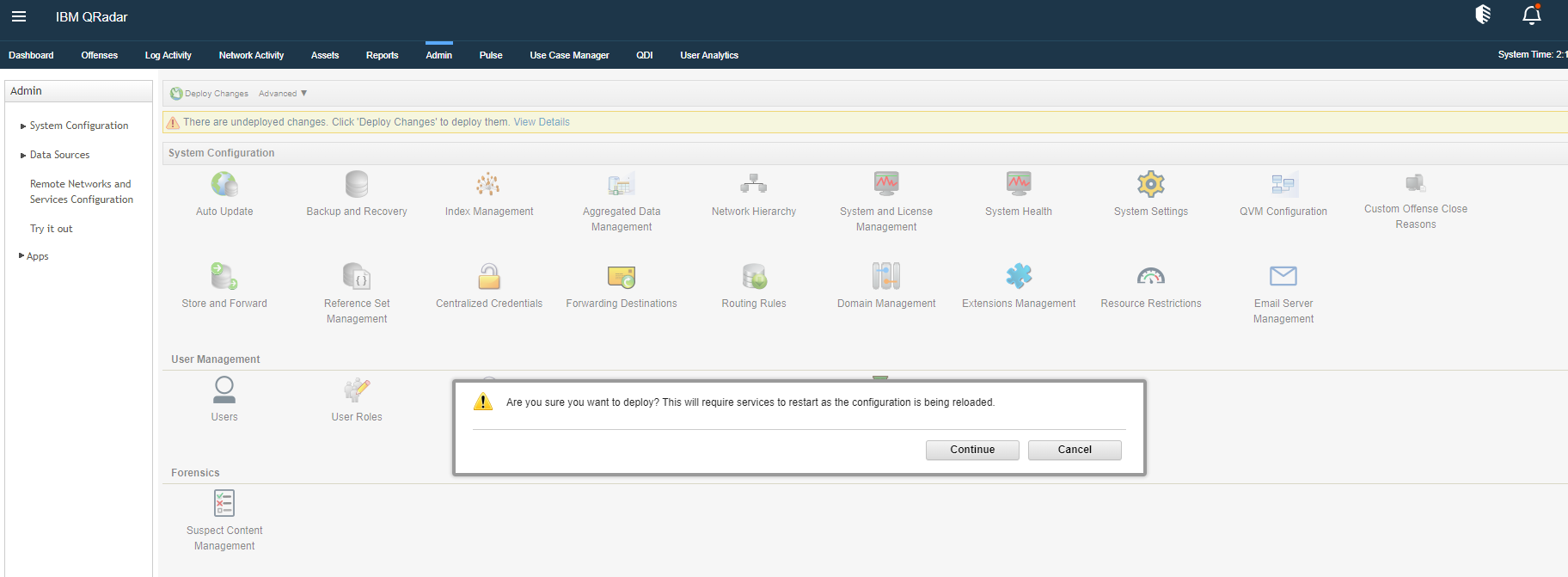1568x577 pixels.
Task: Open Centralized Credentials padlock icon
Action: 489,276
